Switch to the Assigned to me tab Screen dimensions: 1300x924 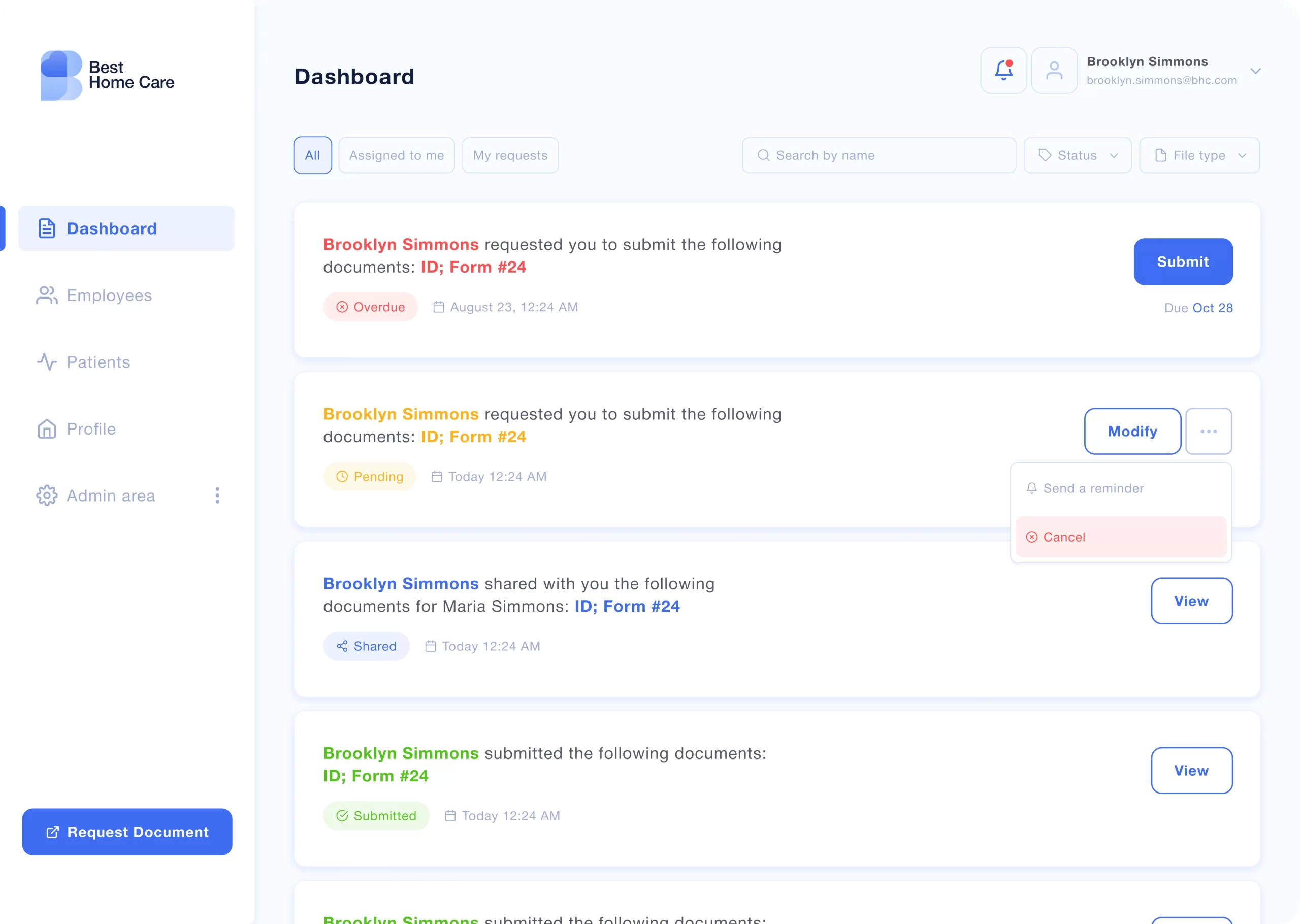[x=396, y=155]
